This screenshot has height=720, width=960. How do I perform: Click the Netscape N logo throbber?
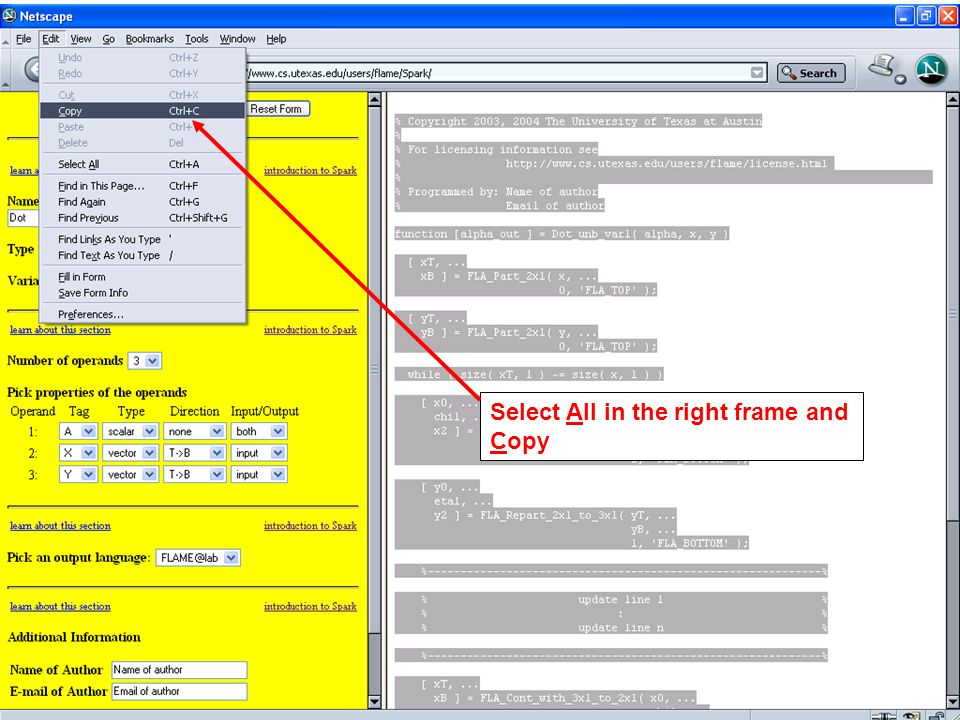(x=931, y=70)
